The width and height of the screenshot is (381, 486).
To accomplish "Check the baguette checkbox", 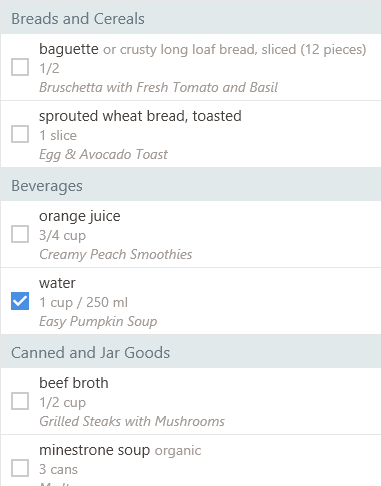I will pyautogui.click(x=20, y=67).
